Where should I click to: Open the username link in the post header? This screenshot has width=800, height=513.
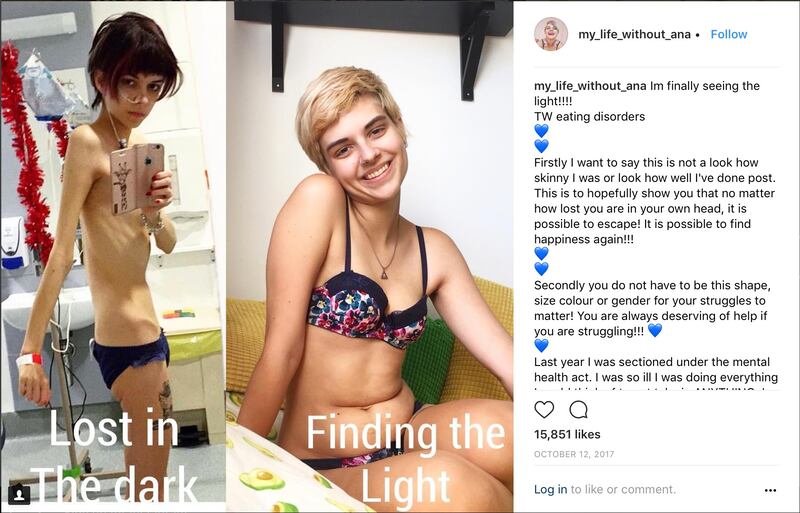634,34
